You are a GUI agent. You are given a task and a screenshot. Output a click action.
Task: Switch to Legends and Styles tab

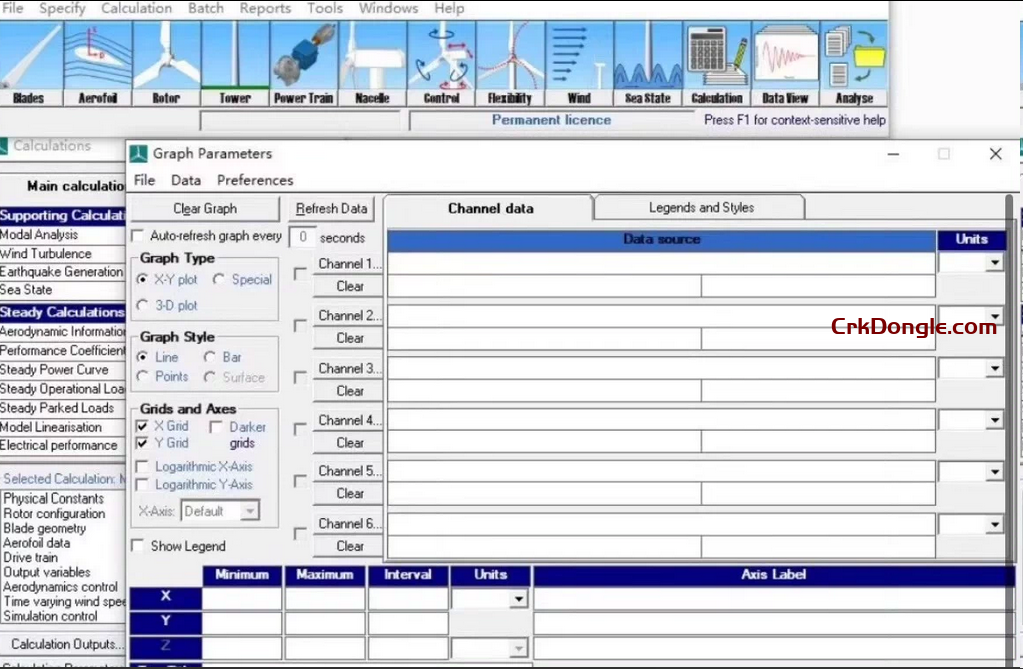point(701,208)
